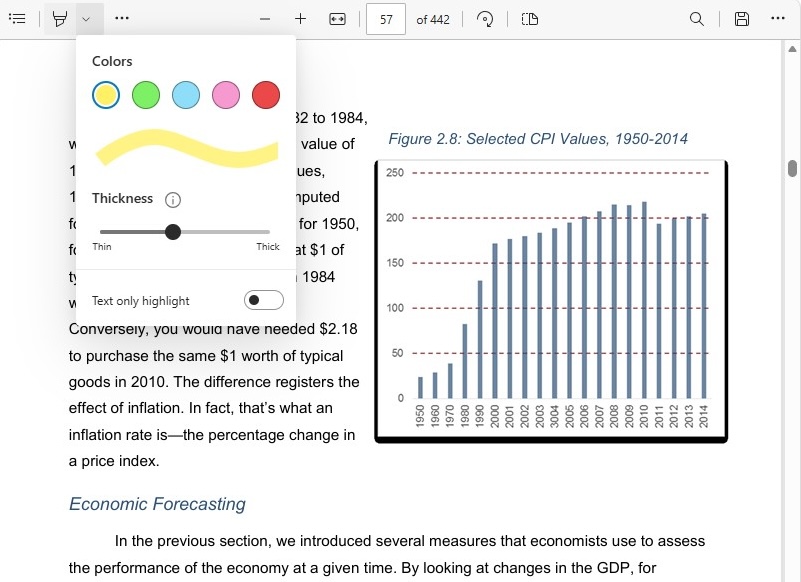Click the vertical scrollbar thumb
The image size is (801, 582).
792,169
